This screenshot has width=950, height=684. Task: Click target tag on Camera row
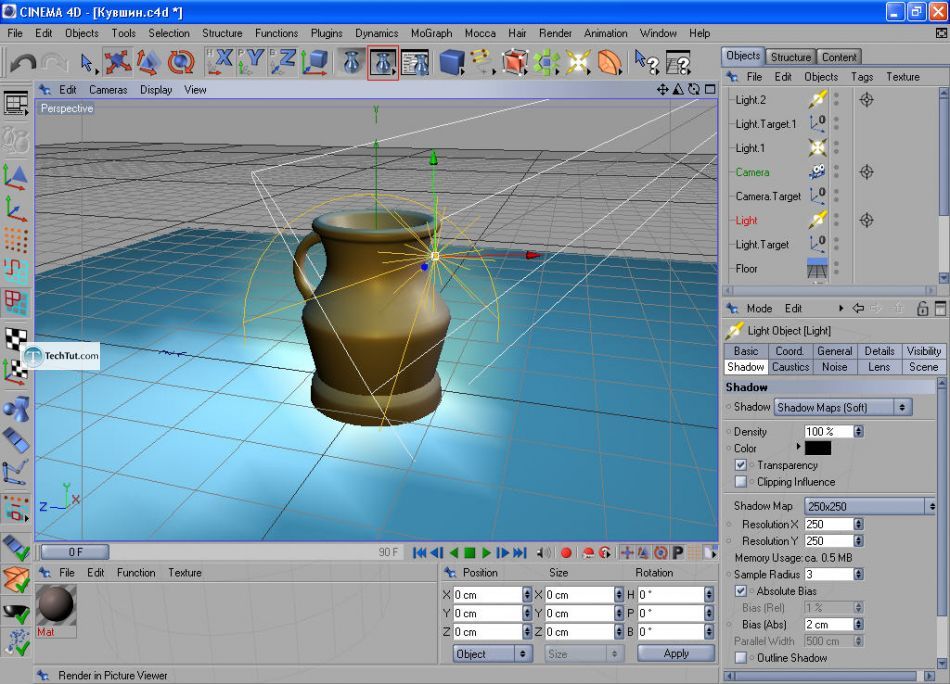coord(866,172)
